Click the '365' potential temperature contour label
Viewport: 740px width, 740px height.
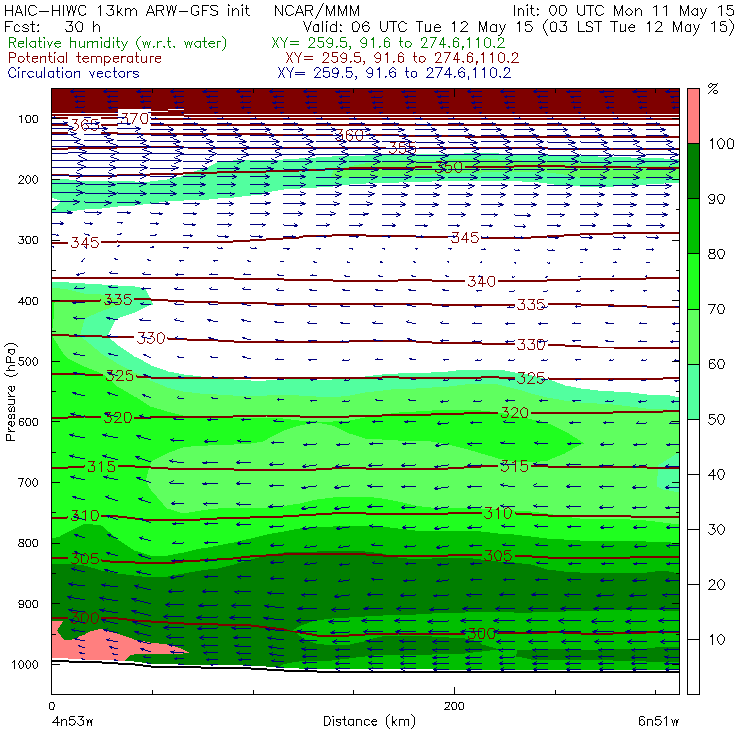tap(85, 125)
